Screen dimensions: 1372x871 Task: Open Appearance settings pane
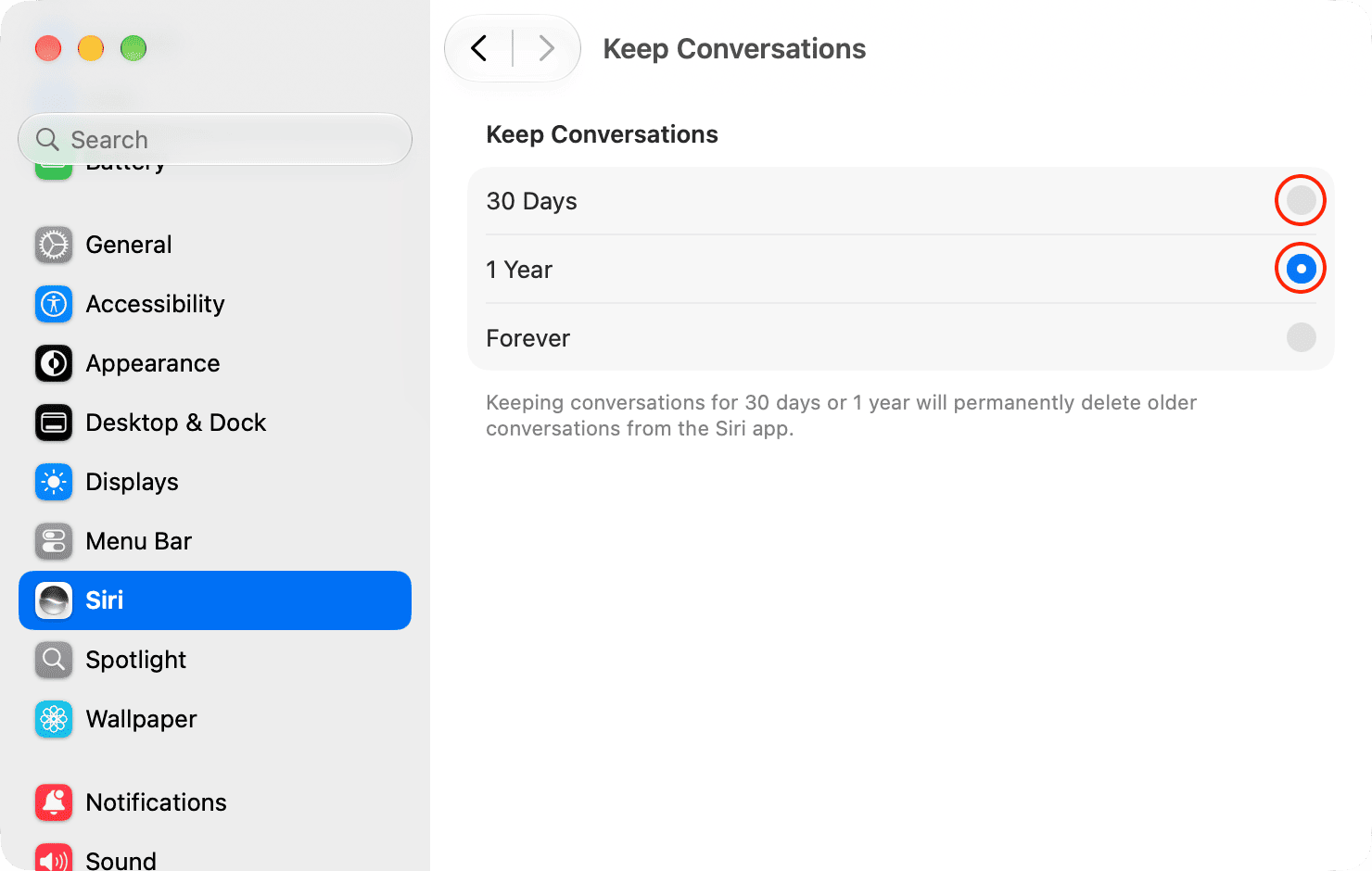215,363
